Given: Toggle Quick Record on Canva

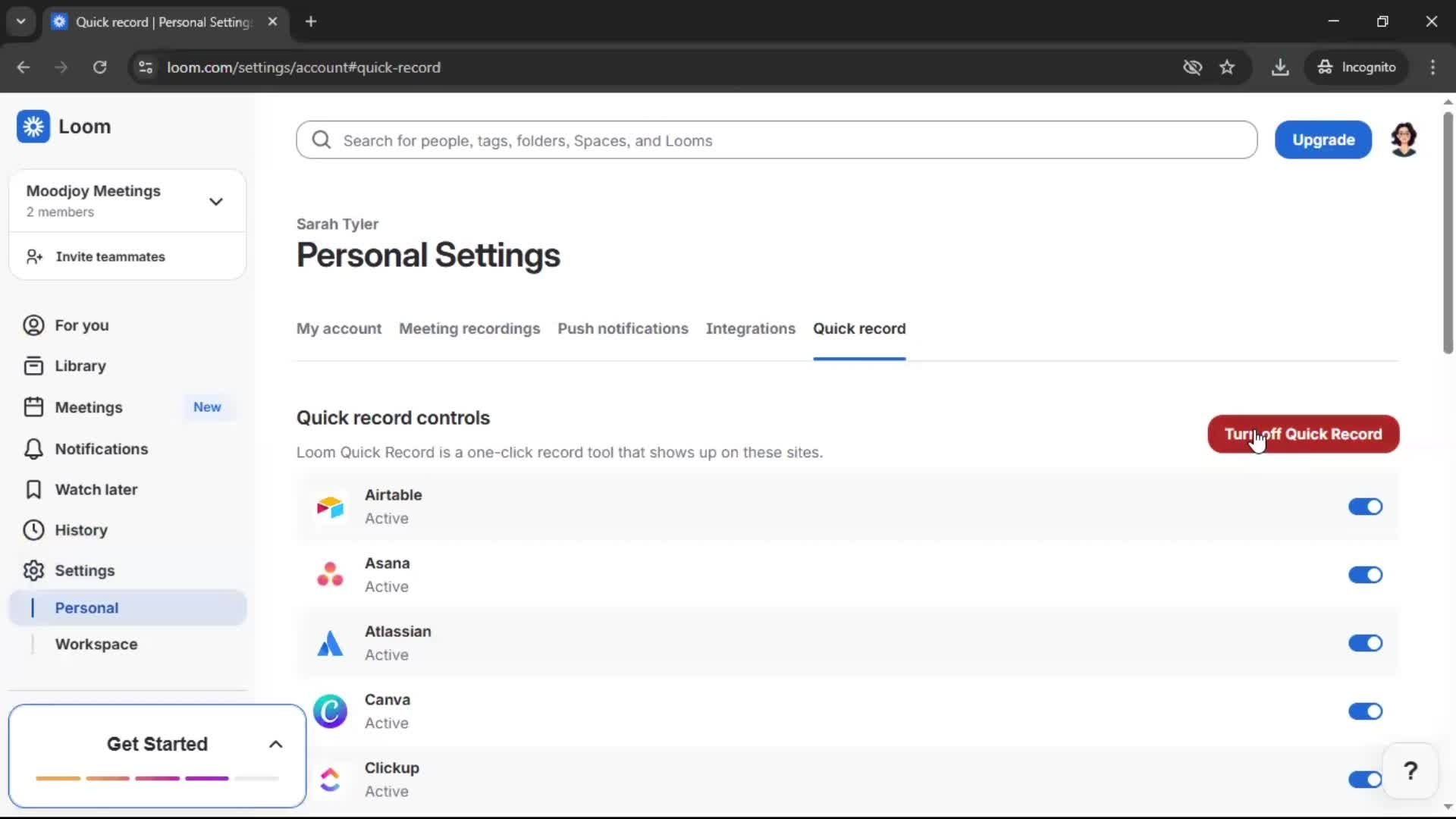Looking at the screenshot, I should [1364, 711].
